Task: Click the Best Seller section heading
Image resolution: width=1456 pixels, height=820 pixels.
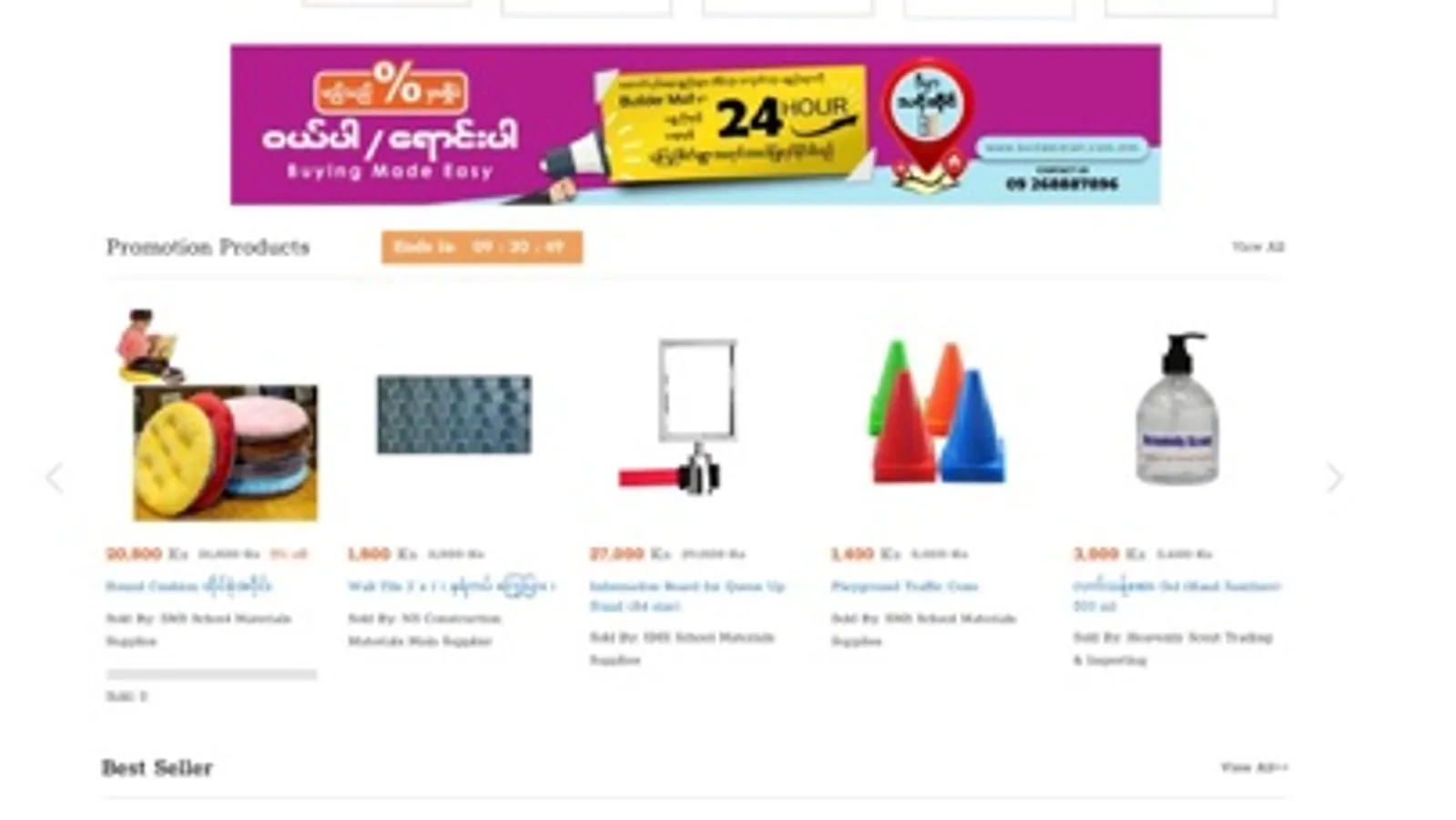Action: pos(157,768)
